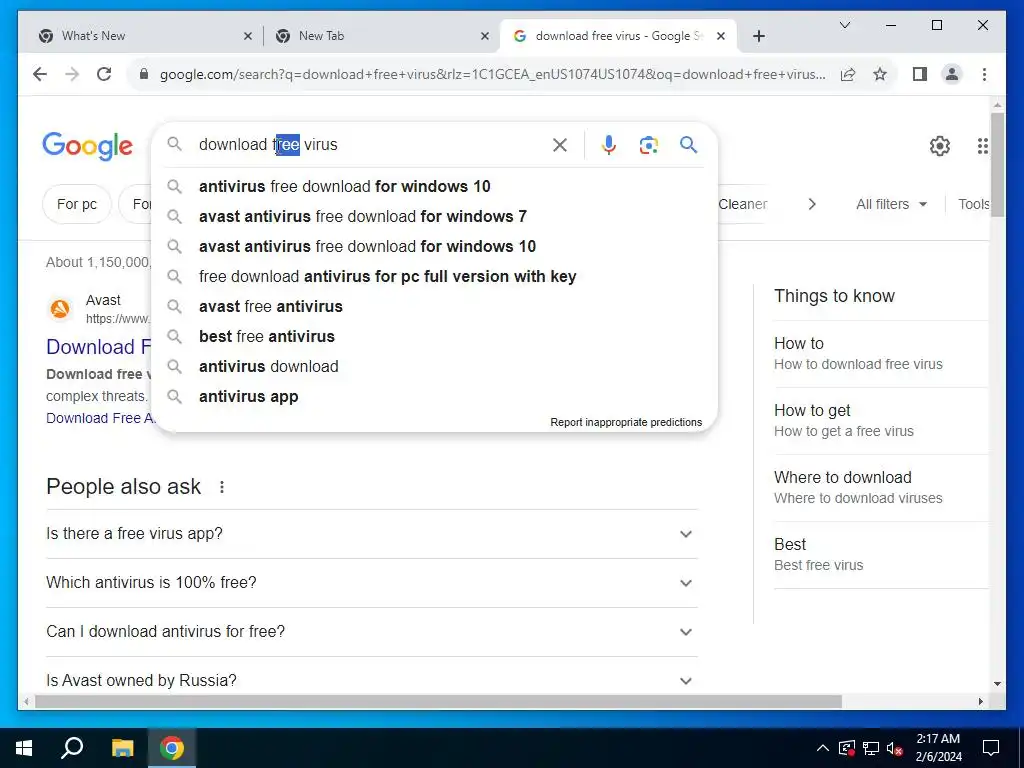Submit search with blue magnifier icon
Viewport: 1024px width, 768px height.
688,144
